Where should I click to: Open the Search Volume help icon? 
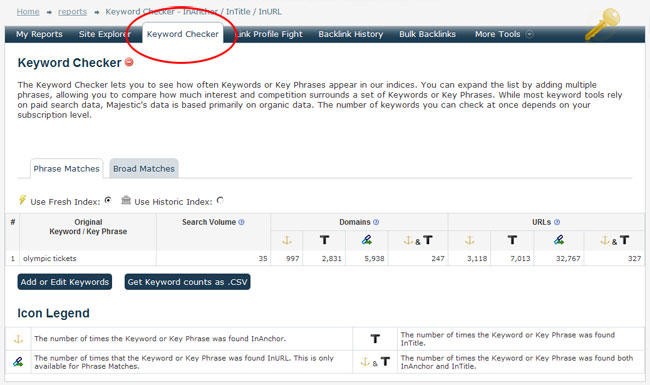[241, 222]
